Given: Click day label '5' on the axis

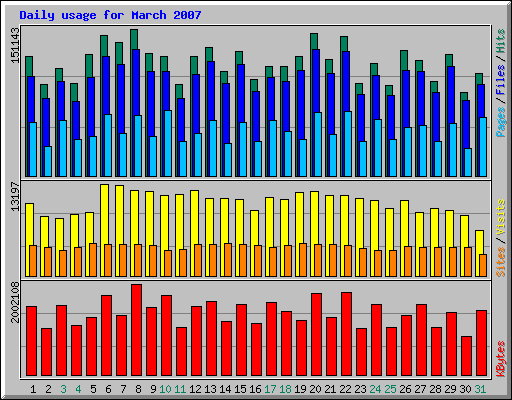Looking at the screenshot, I should 93,389.
